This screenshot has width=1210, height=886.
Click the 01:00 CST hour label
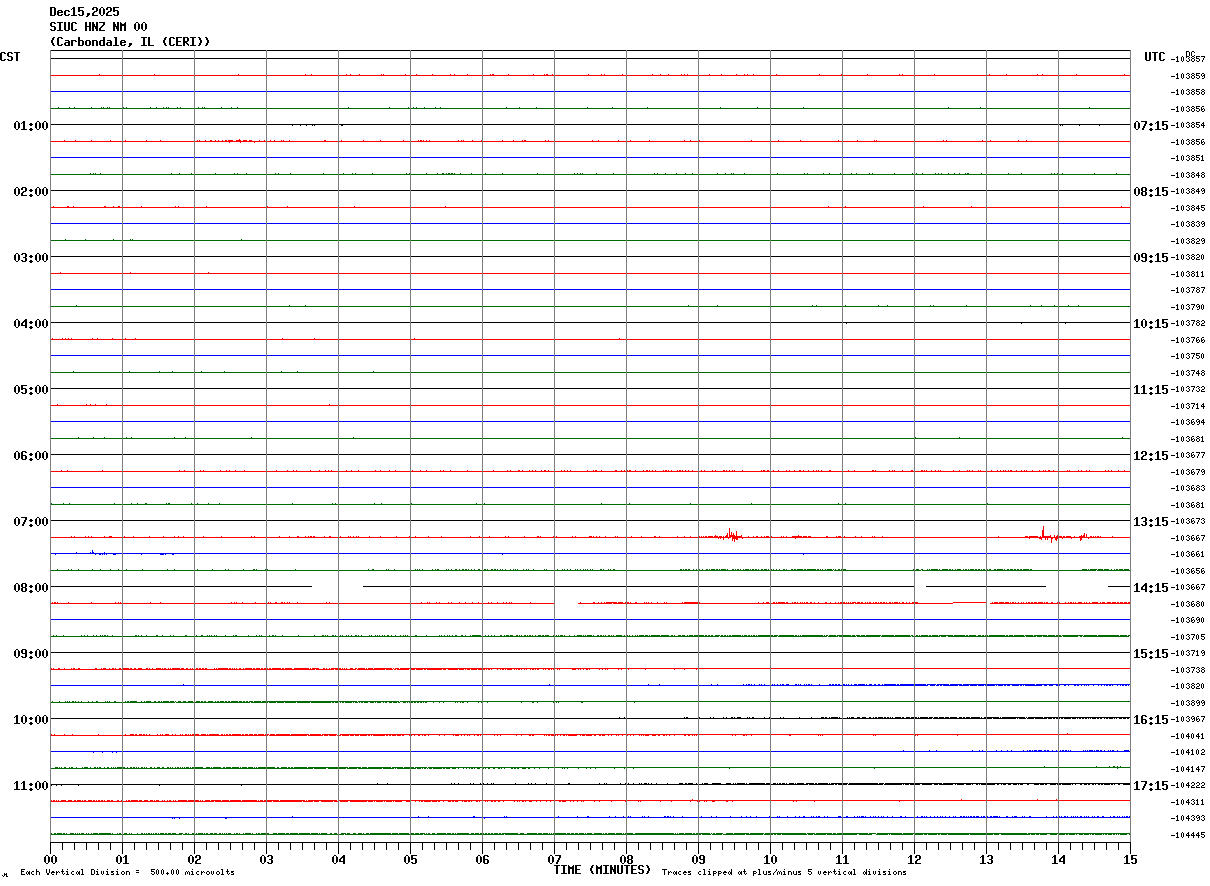point(31,125)
